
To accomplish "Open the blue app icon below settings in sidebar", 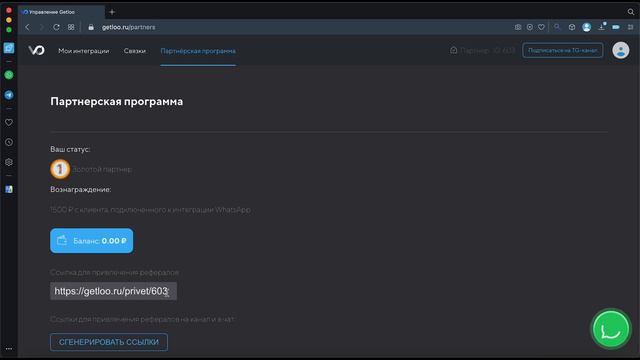I will click(9, 189).
